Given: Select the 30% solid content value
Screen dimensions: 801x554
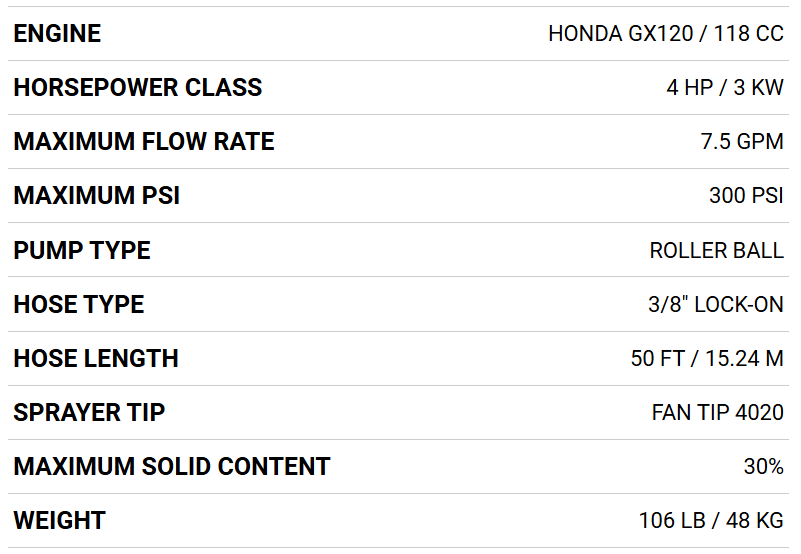Looking at the screenshot, I should pyautogui.click(x=763, y=466).
